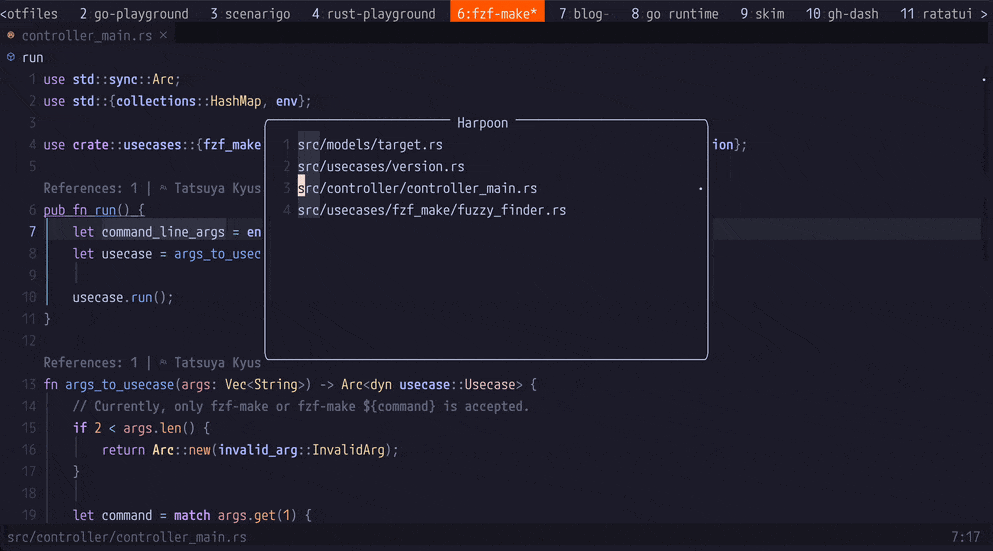
Task: Close the controller_main.rs buffer tab
Action: (x=164, y=35)
